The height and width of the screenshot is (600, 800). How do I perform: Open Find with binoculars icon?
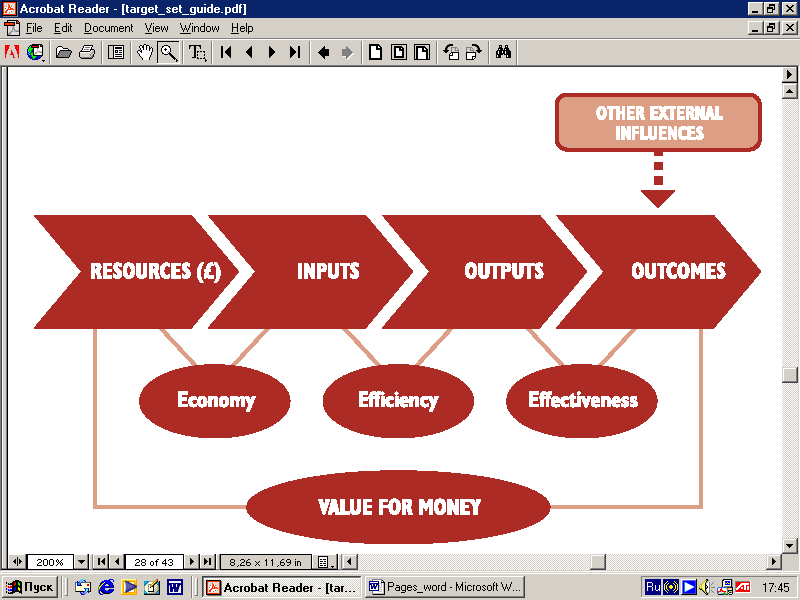[x=503, y=52]
